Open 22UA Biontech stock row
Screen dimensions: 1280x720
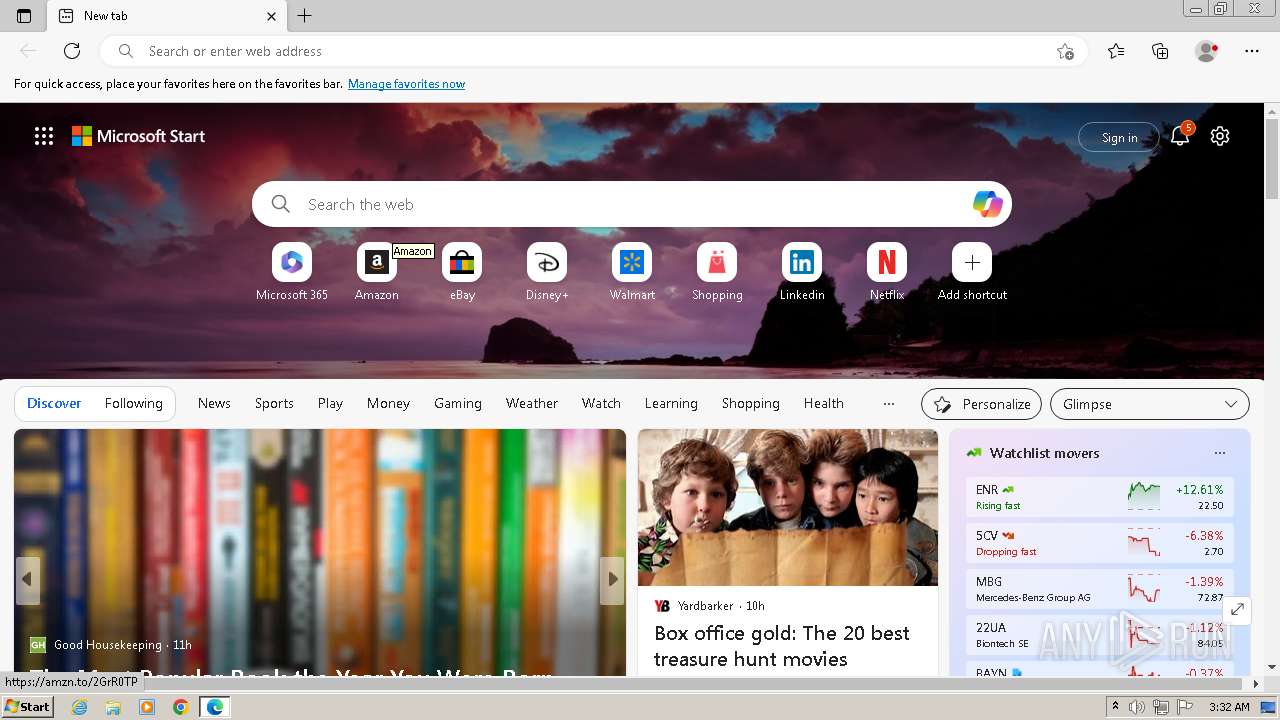pyautogui.click(x=1100, y=635)
